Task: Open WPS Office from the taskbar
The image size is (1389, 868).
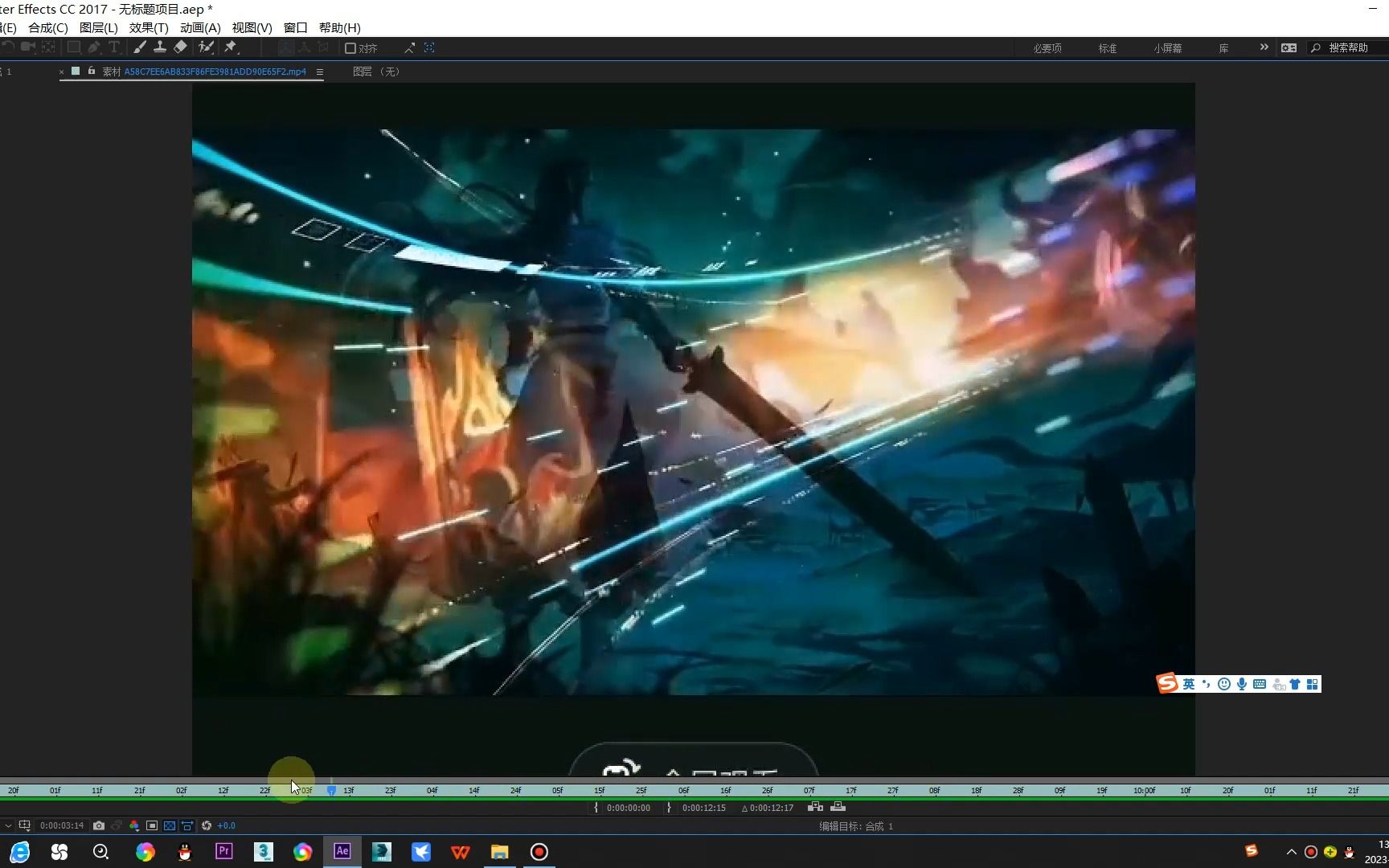Action: pyautogui.click(x=461, y=852)
